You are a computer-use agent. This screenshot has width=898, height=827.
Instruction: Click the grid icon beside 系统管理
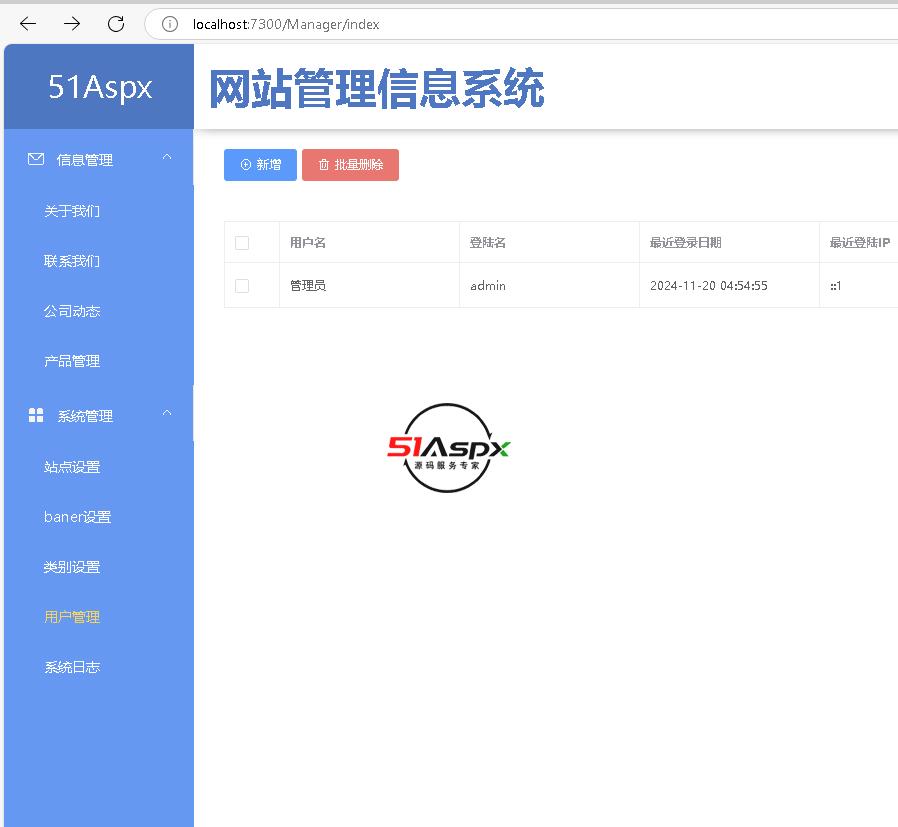[x=36, y=416]
